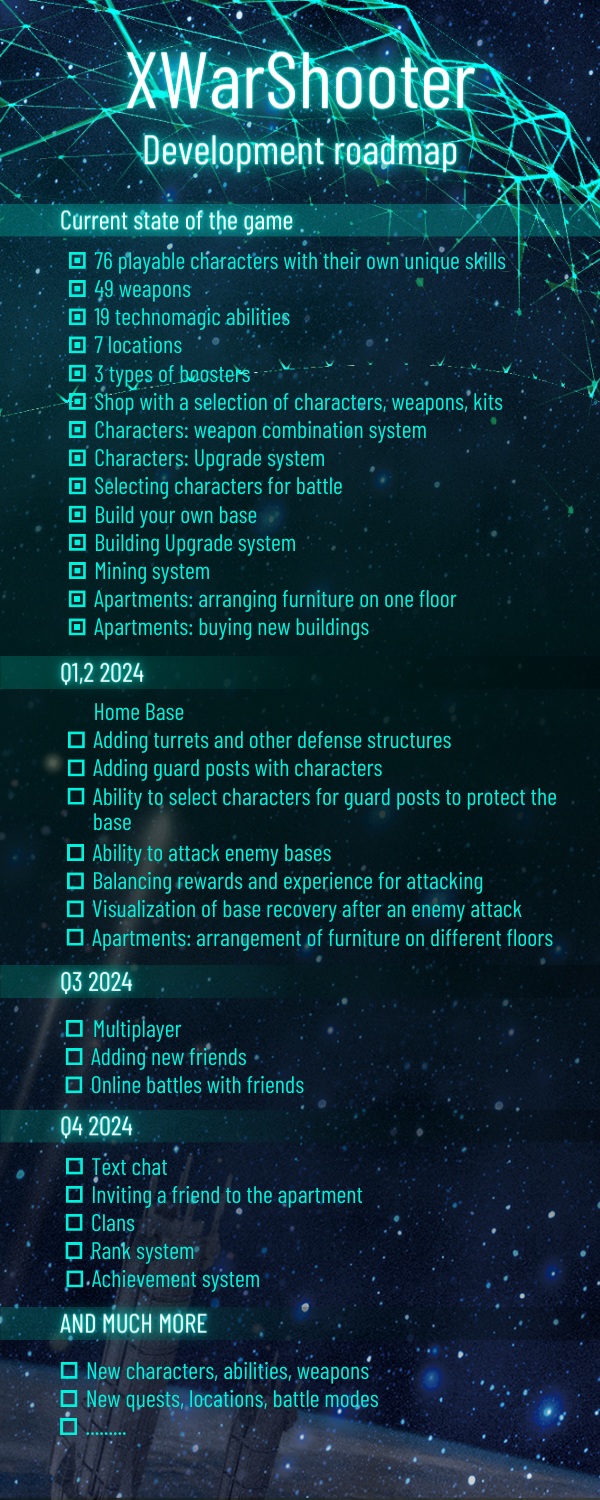This screenshot has height=1500, width=600.
Task: Select the Current state of the game header
Action: [x=176, y=220]
